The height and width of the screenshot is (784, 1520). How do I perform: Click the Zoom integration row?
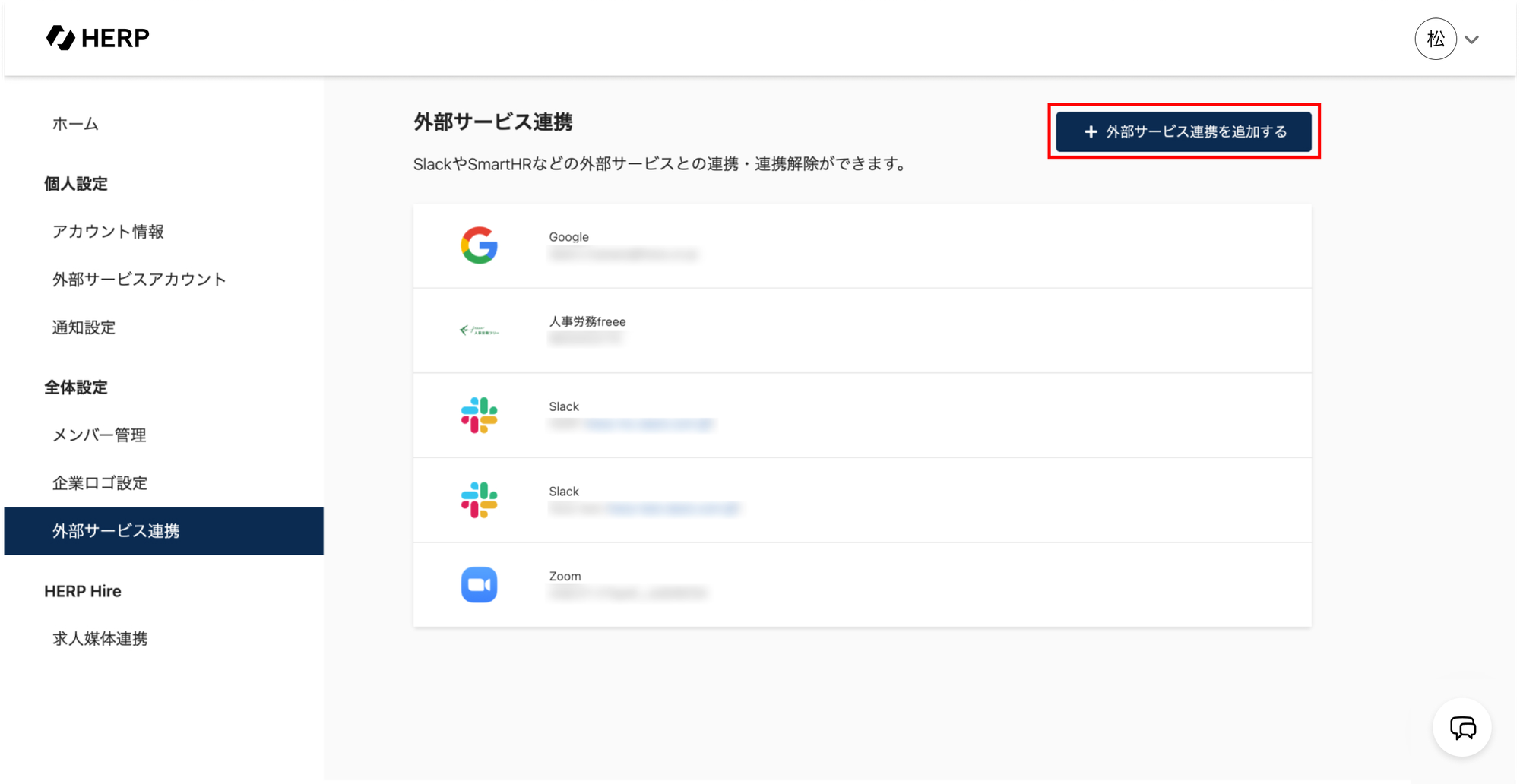click(x=862, y=585)
